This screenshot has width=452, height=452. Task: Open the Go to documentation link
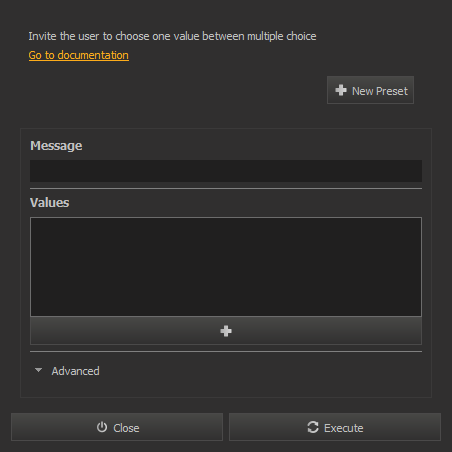coord(79,55)
